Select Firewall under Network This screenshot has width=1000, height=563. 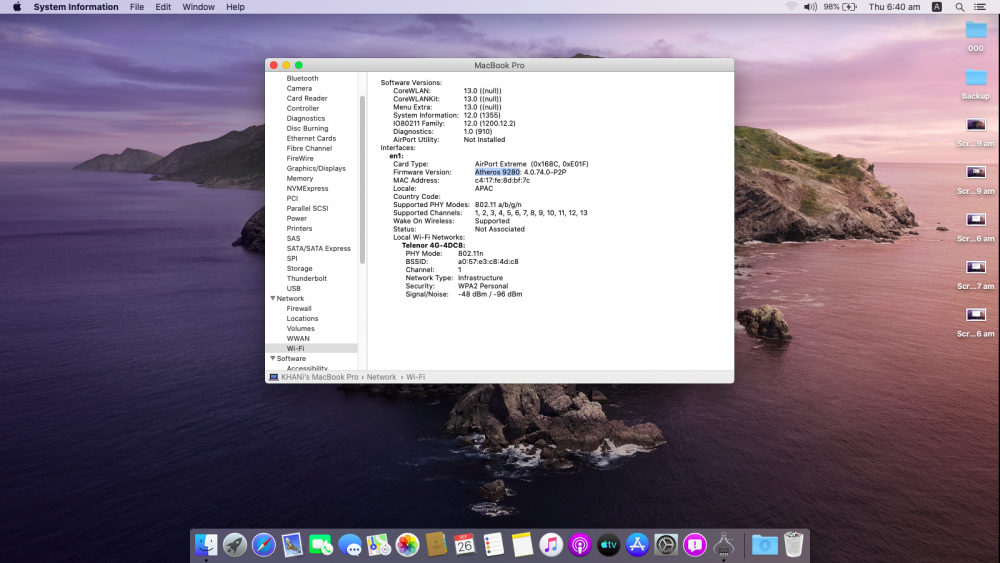[x=299, y=309]
